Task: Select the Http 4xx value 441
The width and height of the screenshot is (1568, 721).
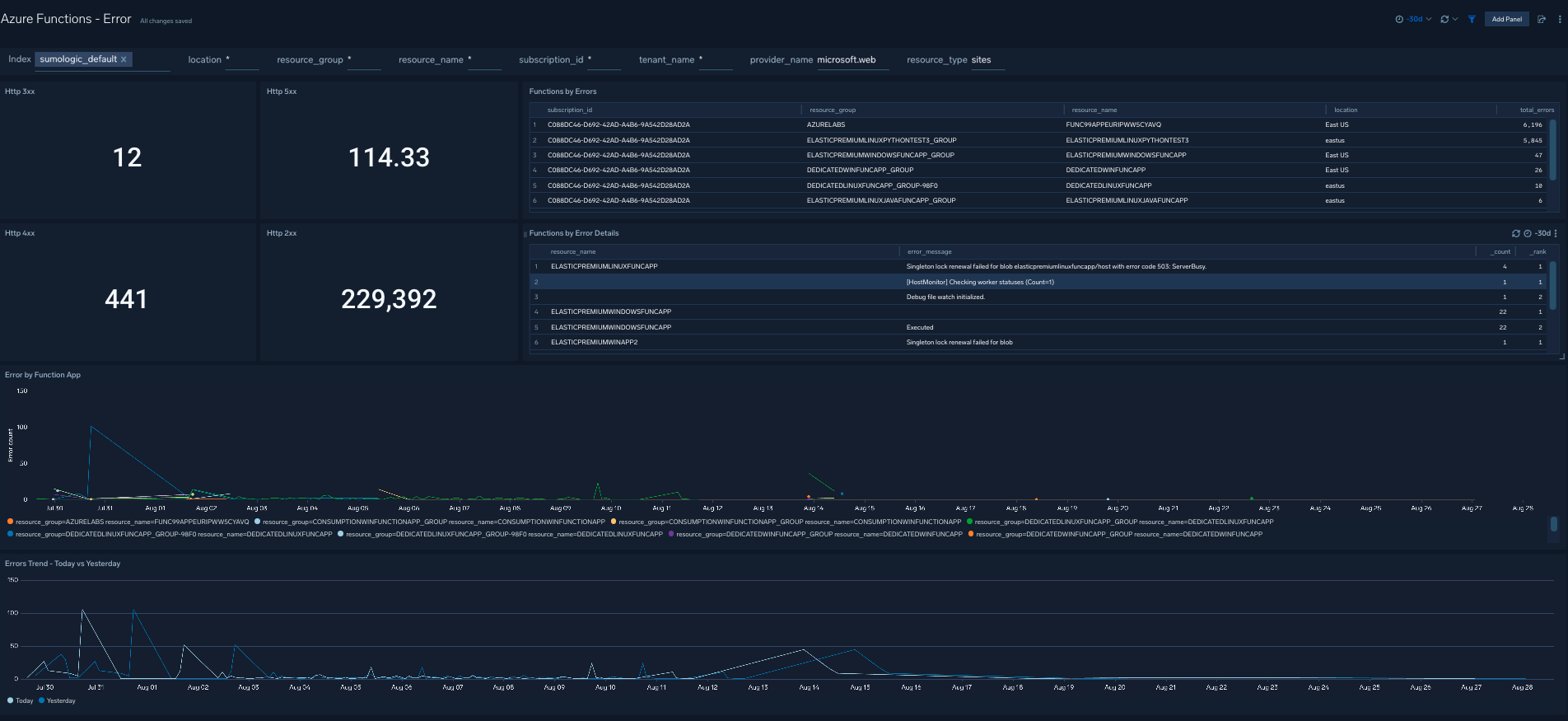Action: 126,299
